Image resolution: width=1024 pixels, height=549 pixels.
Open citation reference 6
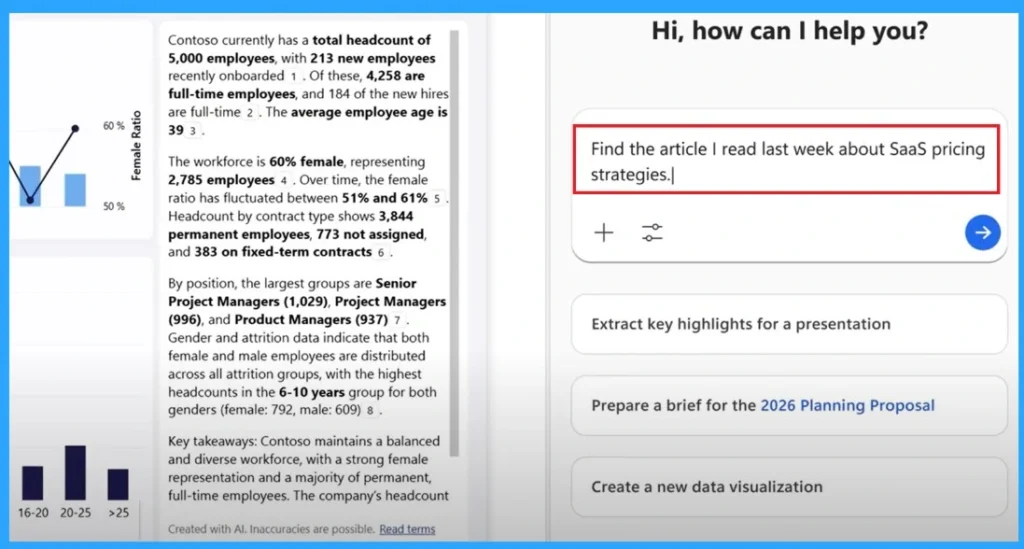(x=381, y=253)
